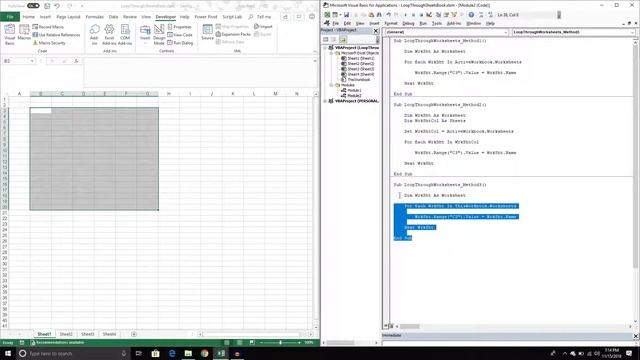Open the XML Source pane
This screenshot has width=640, height=360.
tap(207, 32)
